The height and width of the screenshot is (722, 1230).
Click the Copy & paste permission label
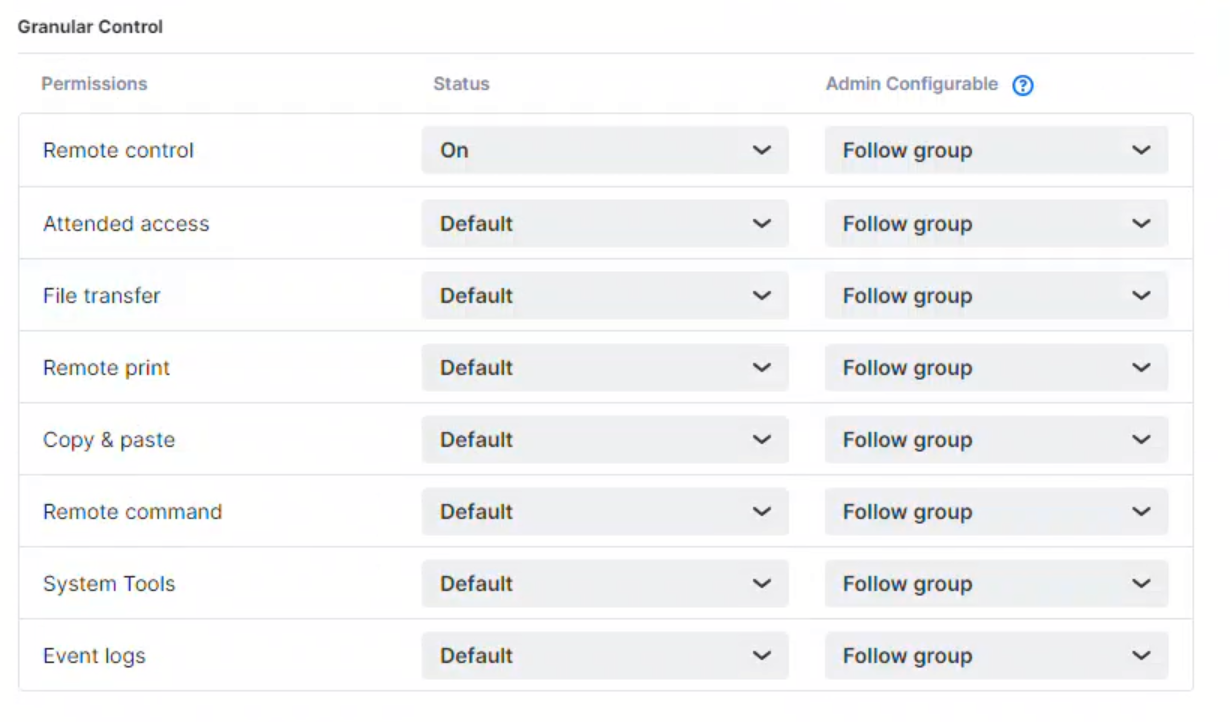pyautogui.click(x=109, y=440)
